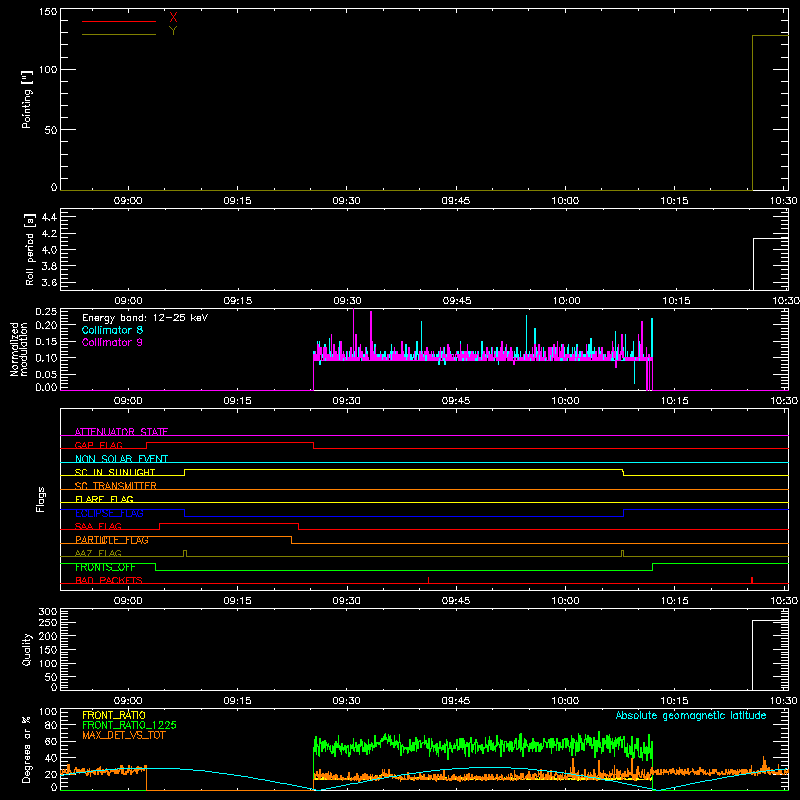Click the blue ECLIPSE_FLAG label
Viewport: 800px width, 800px height.
click(109, 513)
